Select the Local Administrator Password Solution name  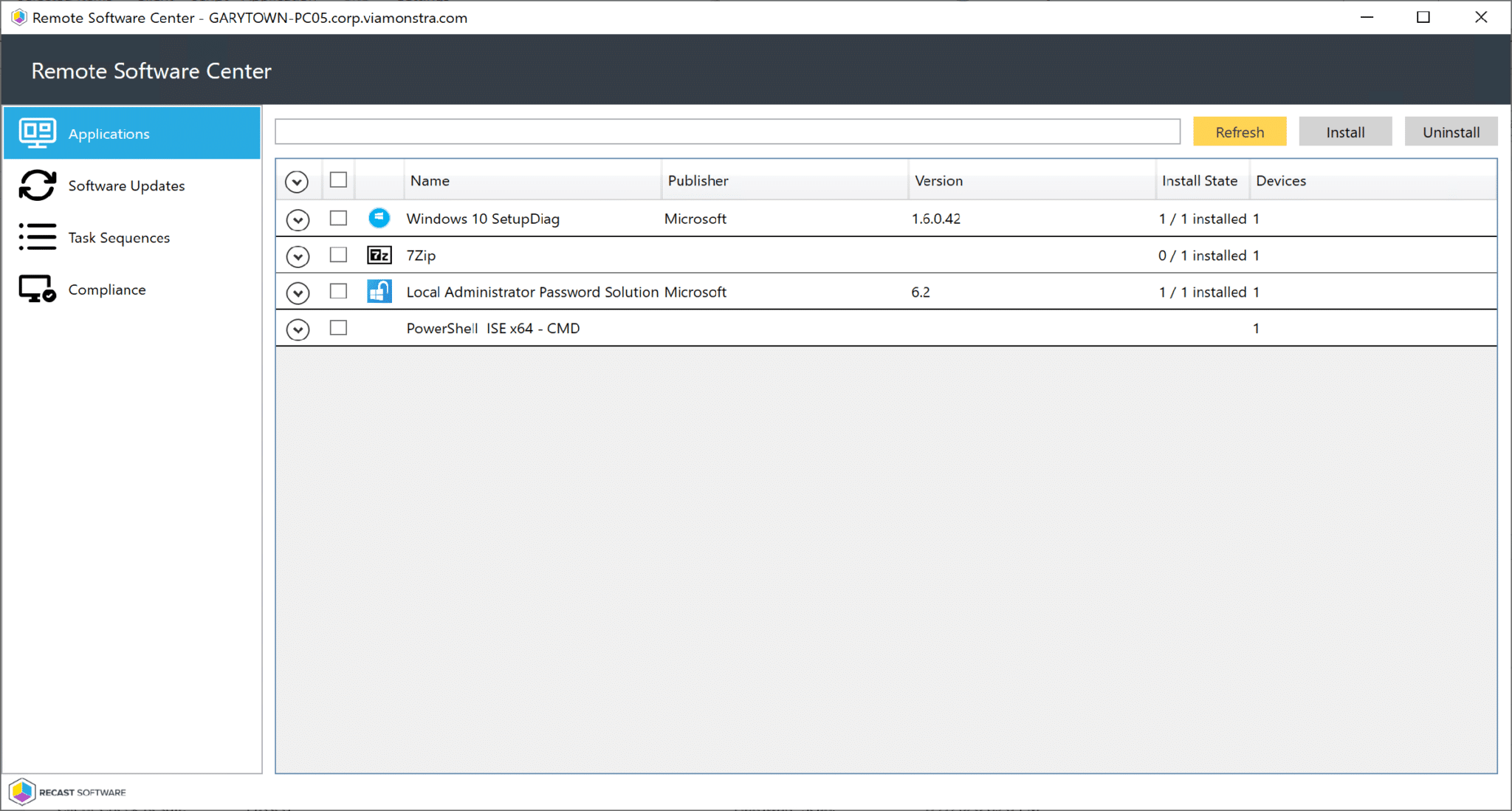[532, 292]
